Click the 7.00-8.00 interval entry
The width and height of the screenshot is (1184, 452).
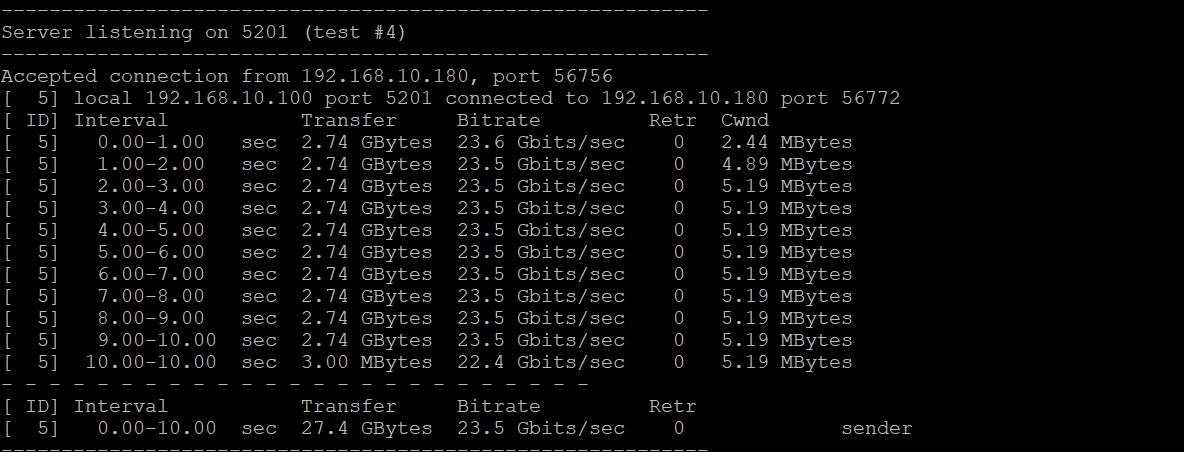coord(150,296)
